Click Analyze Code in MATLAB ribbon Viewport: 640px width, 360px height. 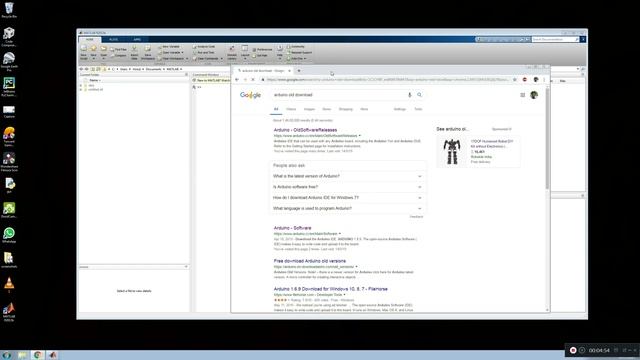pyautogui.click(x=204, y=47)
